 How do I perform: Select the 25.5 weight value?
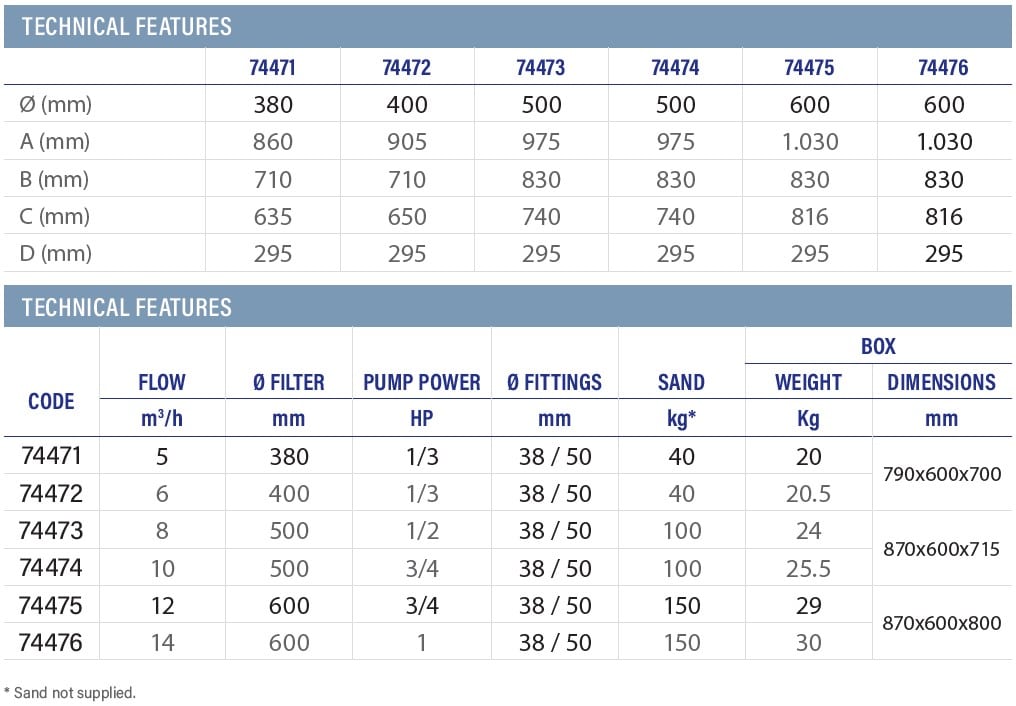[x=808, y=568]
